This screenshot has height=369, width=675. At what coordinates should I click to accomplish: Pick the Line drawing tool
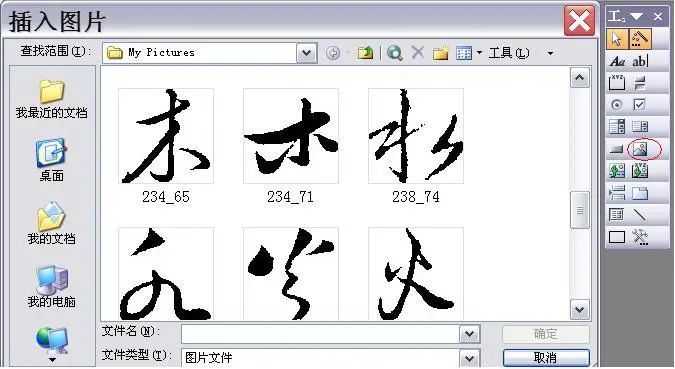[x=640, y=214]
